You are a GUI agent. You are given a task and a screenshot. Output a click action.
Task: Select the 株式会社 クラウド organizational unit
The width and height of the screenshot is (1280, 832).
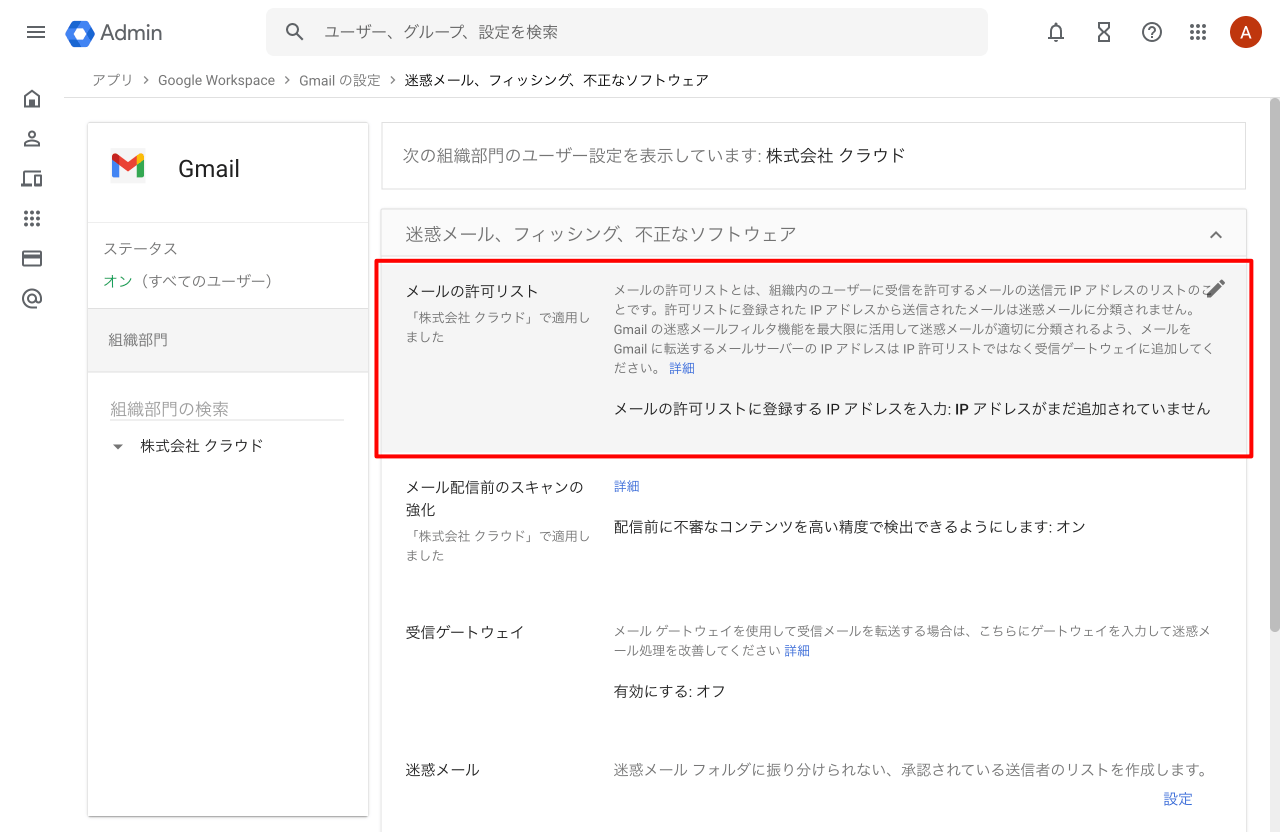(x=202, y=446)
